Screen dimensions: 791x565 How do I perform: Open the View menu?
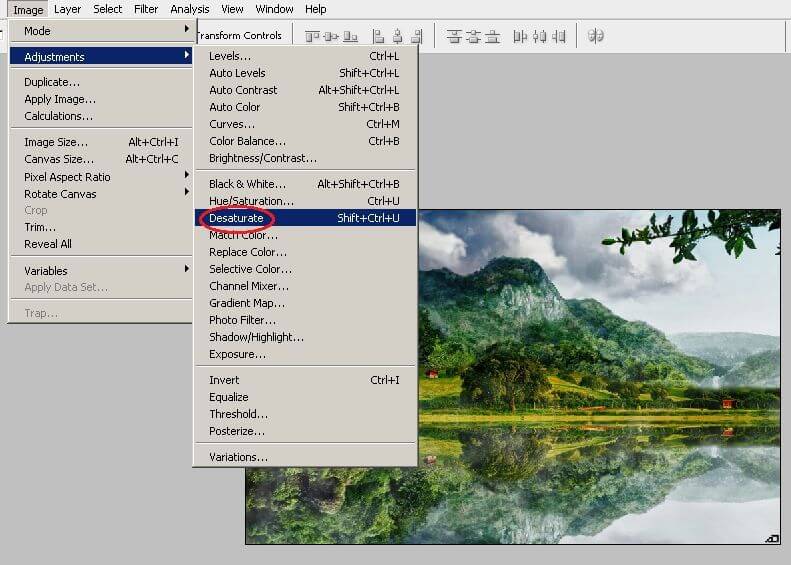click(232, 9)
